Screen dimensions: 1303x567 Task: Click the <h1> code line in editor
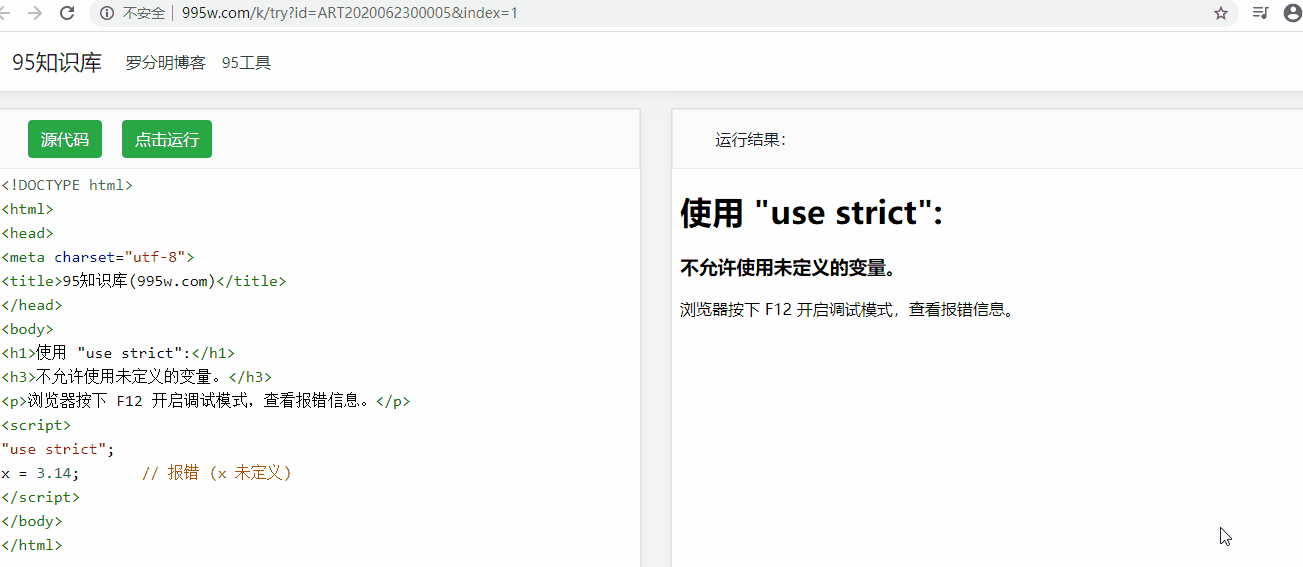(118, 353)
